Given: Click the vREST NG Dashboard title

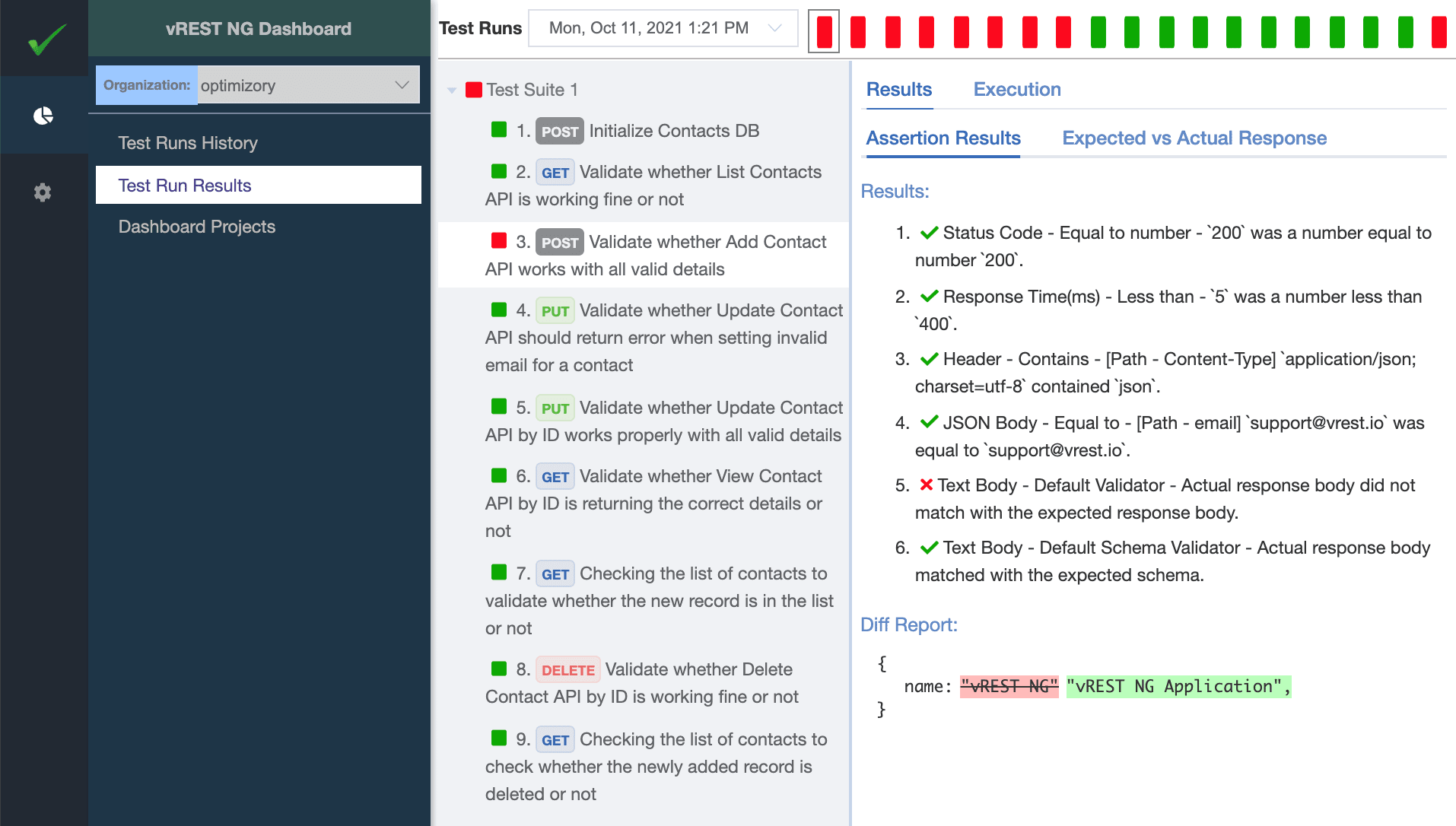Looking at the screenshot, I should point(259,29).
